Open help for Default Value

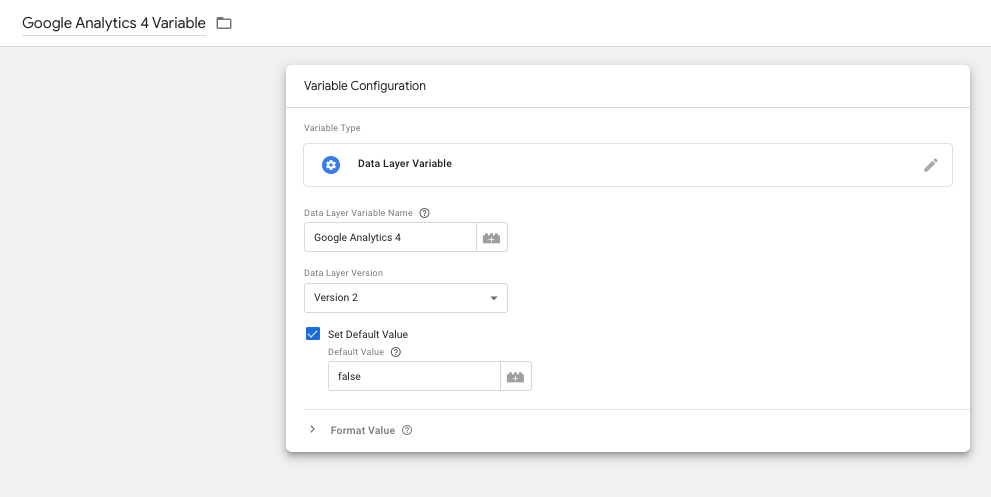point(396,352)
